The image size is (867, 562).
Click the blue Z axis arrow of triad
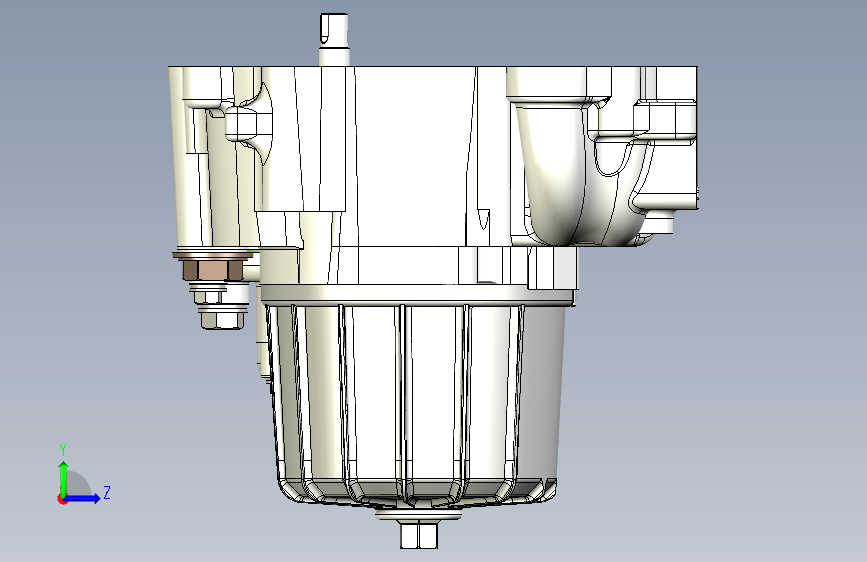click(83, 498)
